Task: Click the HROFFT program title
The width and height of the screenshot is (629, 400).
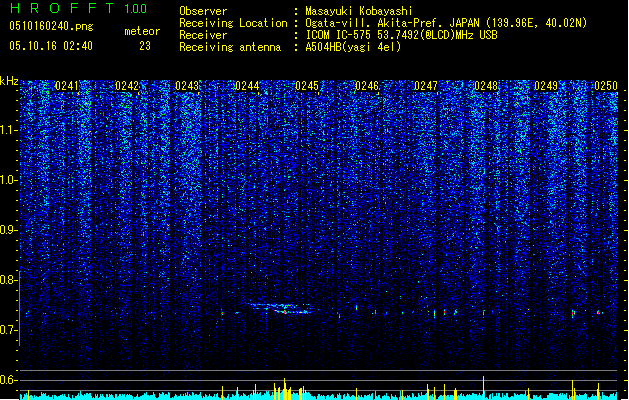Action: pos(62,8)
